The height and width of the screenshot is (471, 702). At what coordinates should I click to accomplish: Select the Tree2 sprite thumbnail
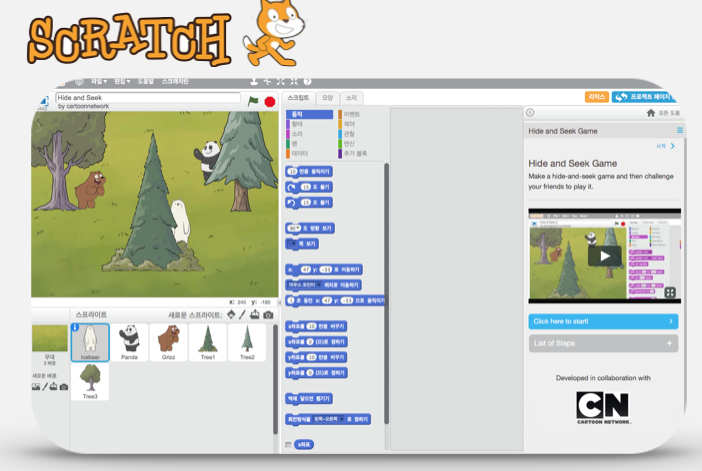(247, 343)
